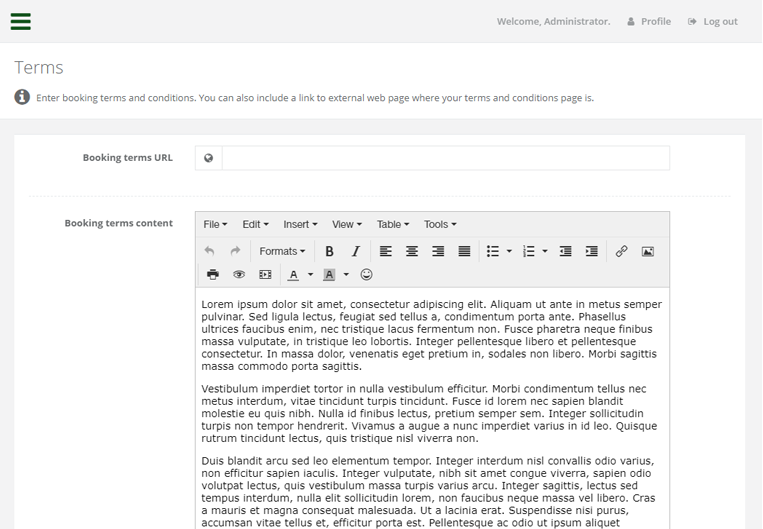Expand the Formats dropdown
Image resolution: width=763 pixels, height=529 pixels.
[282, 251]
